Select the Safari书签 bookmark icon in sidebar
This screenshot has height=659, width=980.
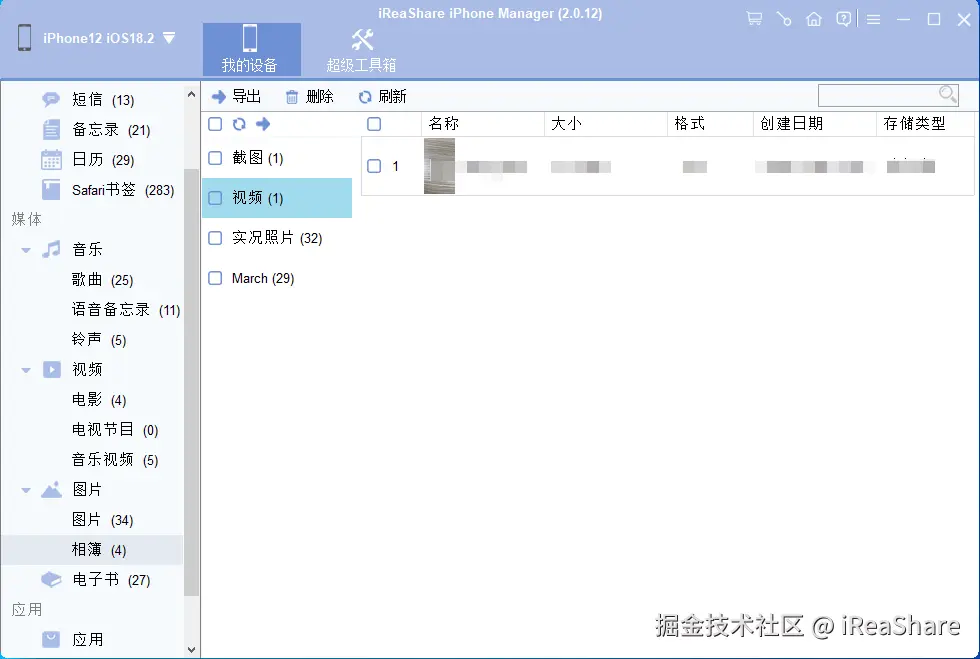coord(52,189)
